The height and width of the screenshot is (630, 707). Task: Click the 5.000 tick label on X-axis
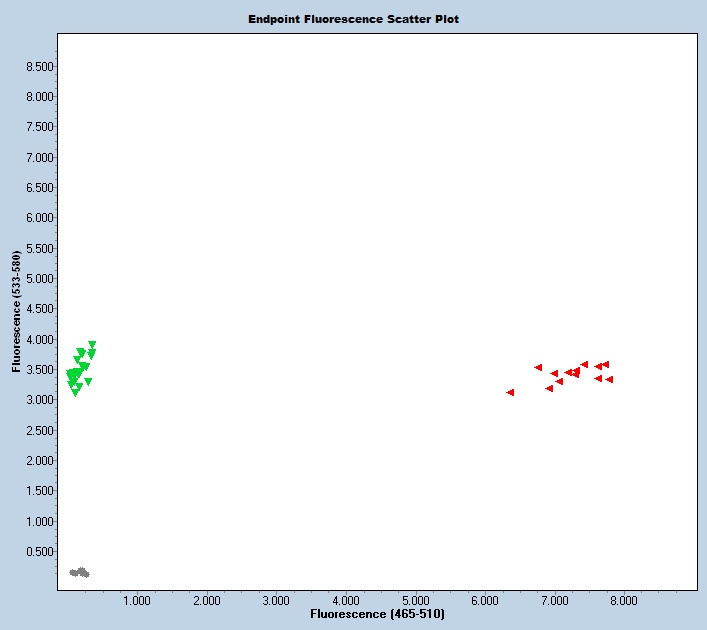click(x=414, y=600)
